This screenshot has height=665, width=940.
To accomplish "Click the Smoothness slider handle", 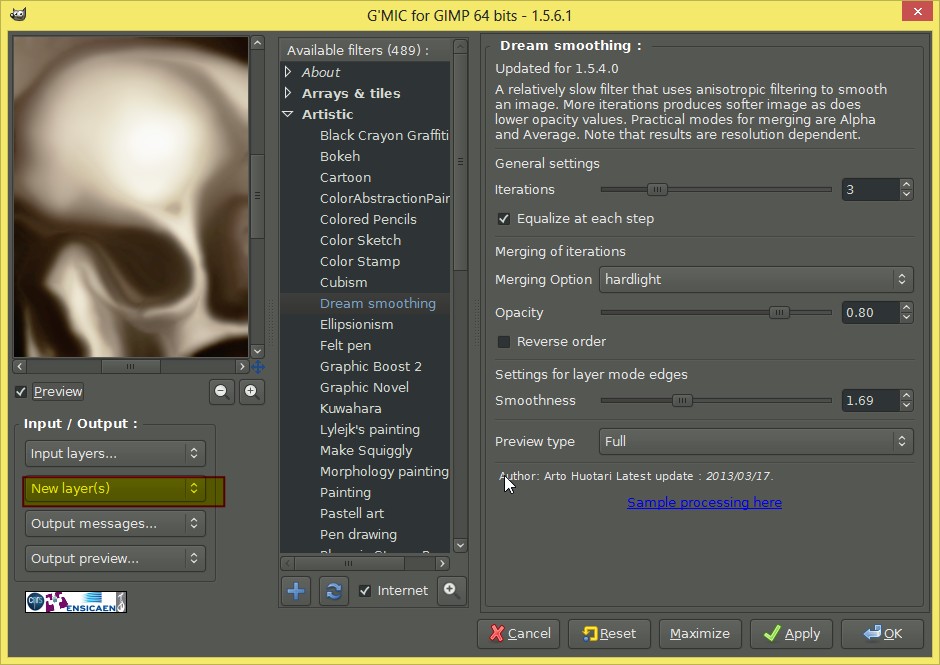I will pos(682,401).
